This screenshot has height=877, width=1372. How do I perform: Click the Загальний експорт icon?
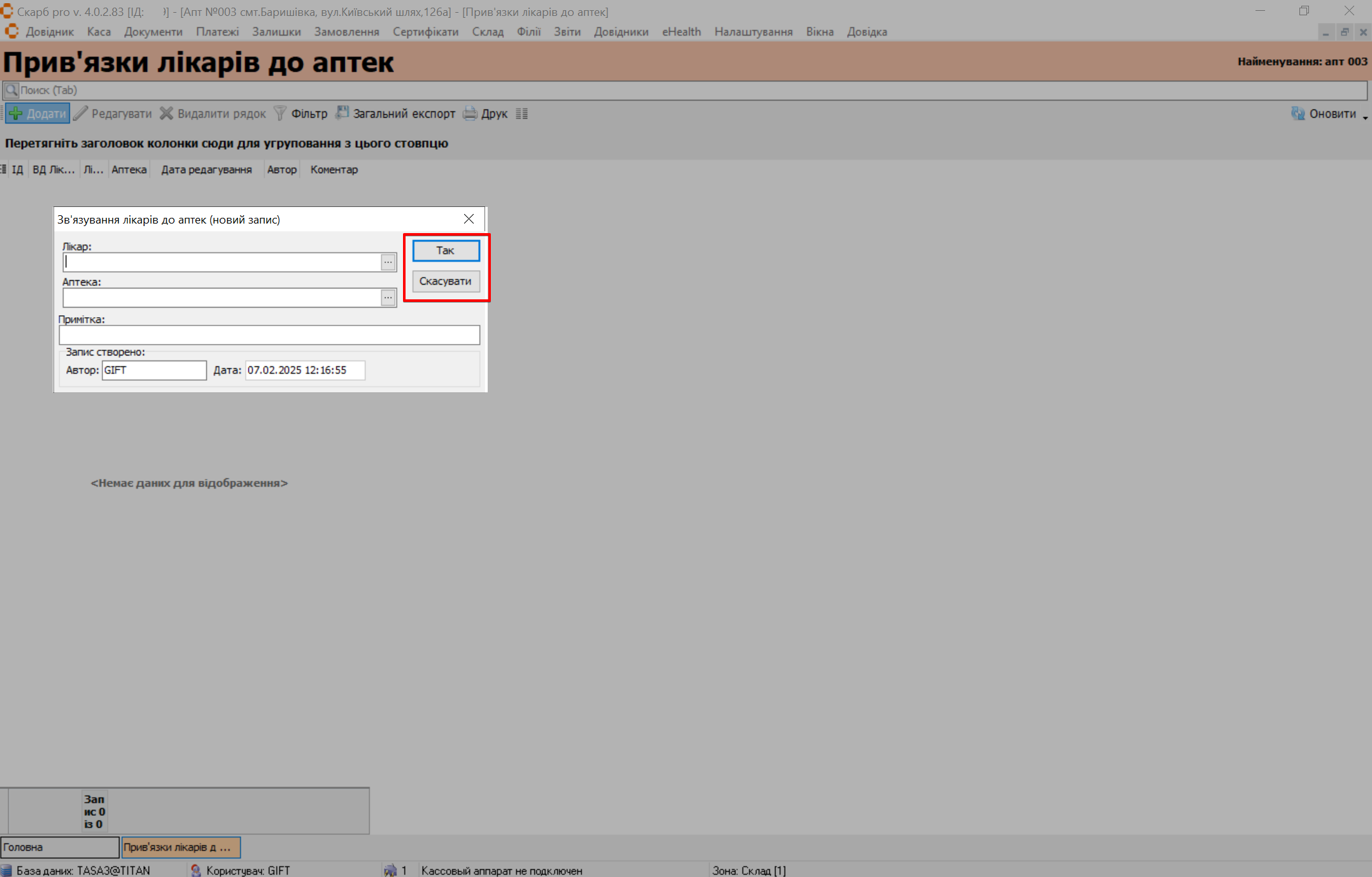(x=343, y=113)
